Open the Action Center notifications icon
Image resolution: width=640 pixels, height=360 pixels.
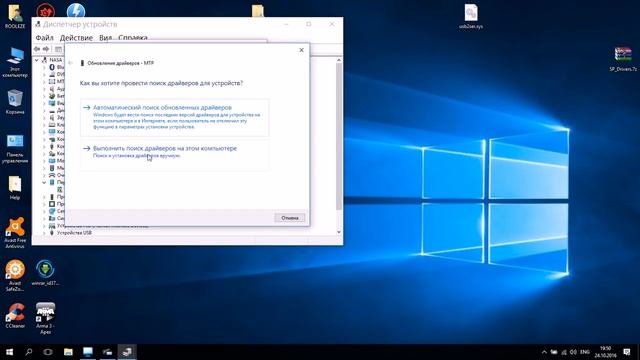(627, 352)
